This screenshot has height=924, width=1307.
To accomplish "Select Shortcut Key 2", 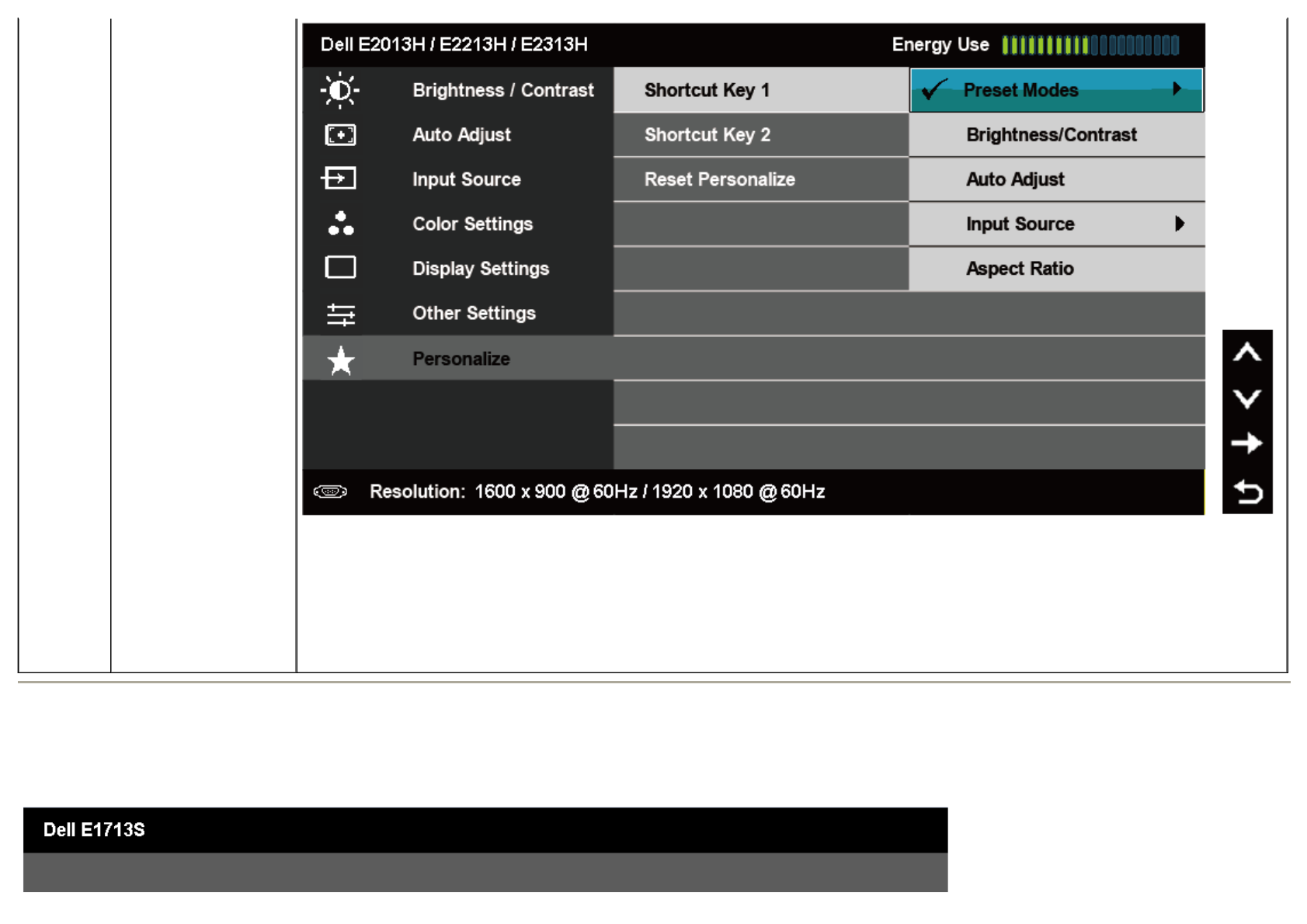I will [x=761, y=135].
